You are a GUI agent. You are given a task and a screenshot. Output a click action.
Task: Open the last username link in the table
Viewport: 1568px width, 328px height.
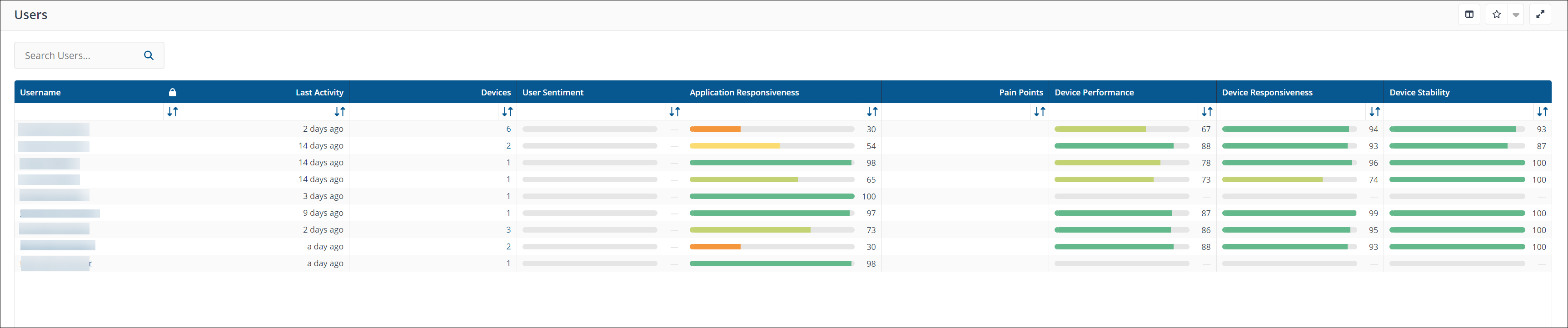point(56,263)
